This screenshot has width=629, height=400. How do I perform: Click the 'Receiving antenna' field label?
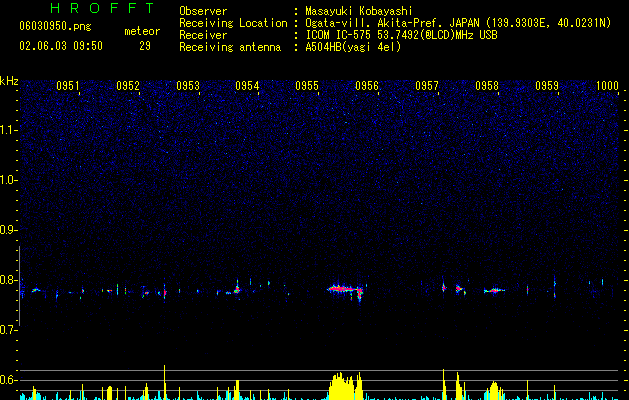click(230, 47)
